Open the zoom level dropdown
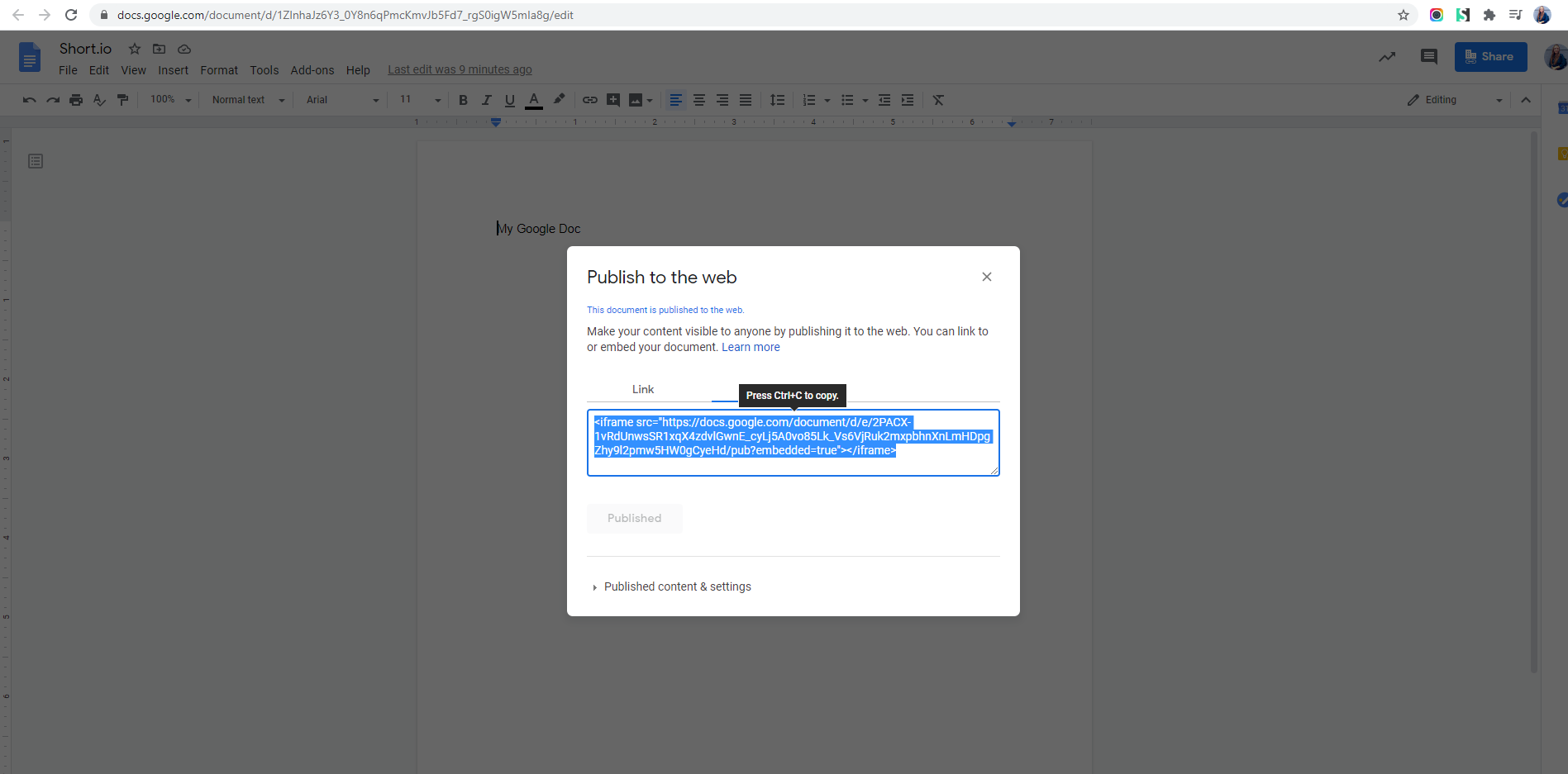This screenshot has width=1568, height=774. (171, 100)
